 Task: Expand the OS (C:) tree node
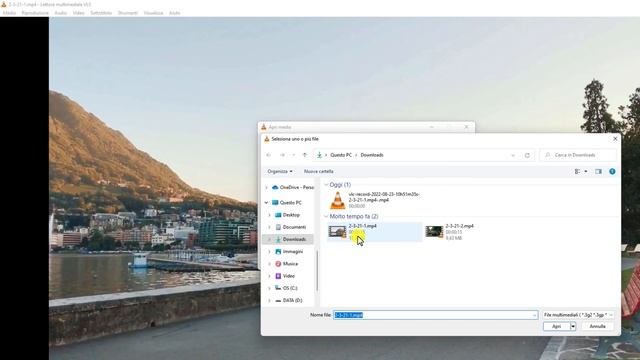point(269,288)
